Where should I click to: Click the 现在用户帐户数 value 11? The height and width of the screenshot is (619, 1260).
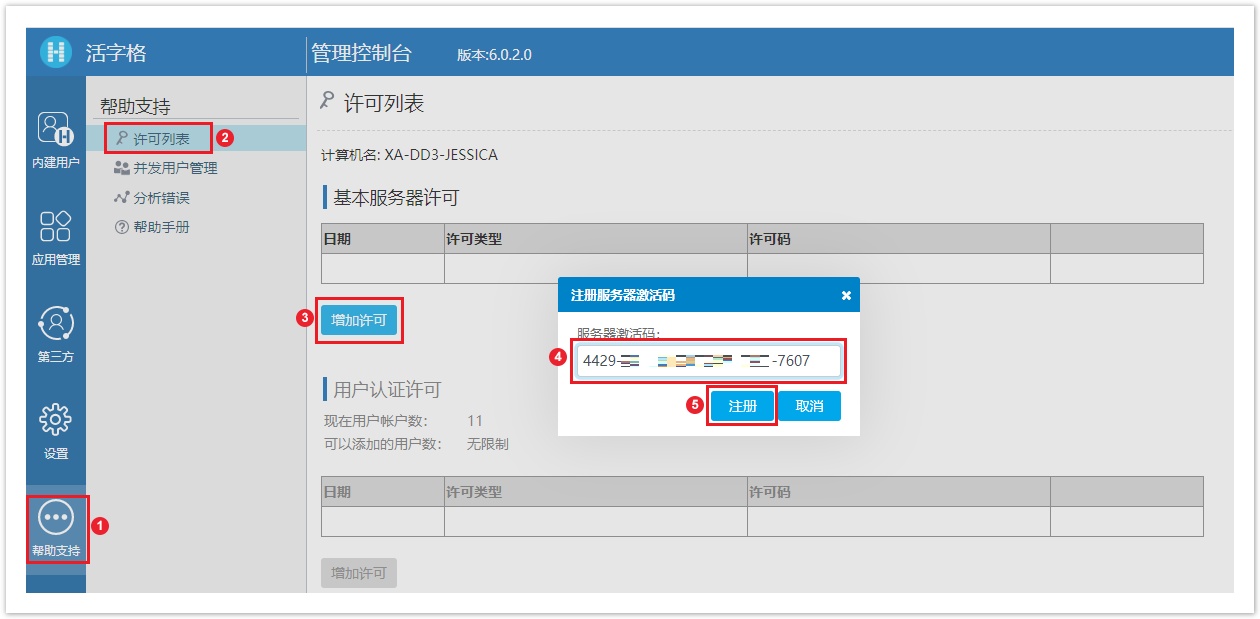(x=475, y=420)
